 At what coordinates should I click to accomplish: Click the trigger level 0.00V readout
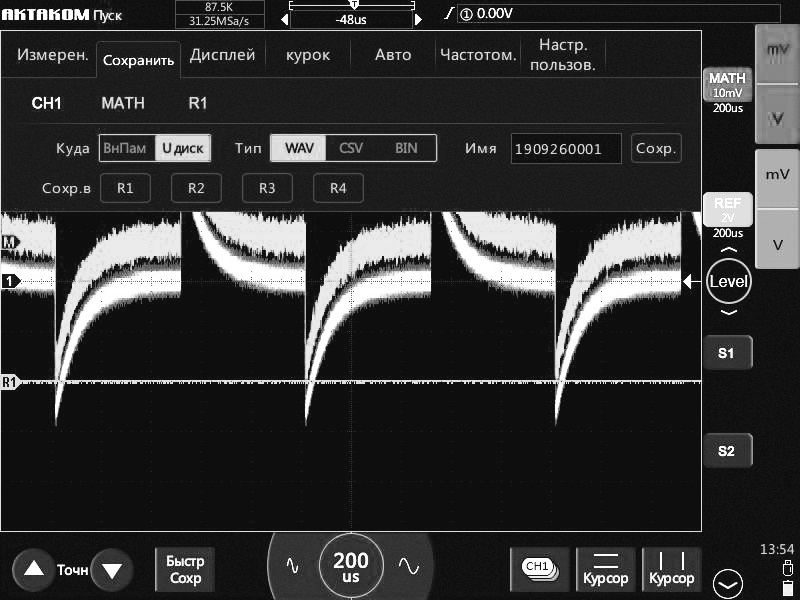(x=494, y=13)
